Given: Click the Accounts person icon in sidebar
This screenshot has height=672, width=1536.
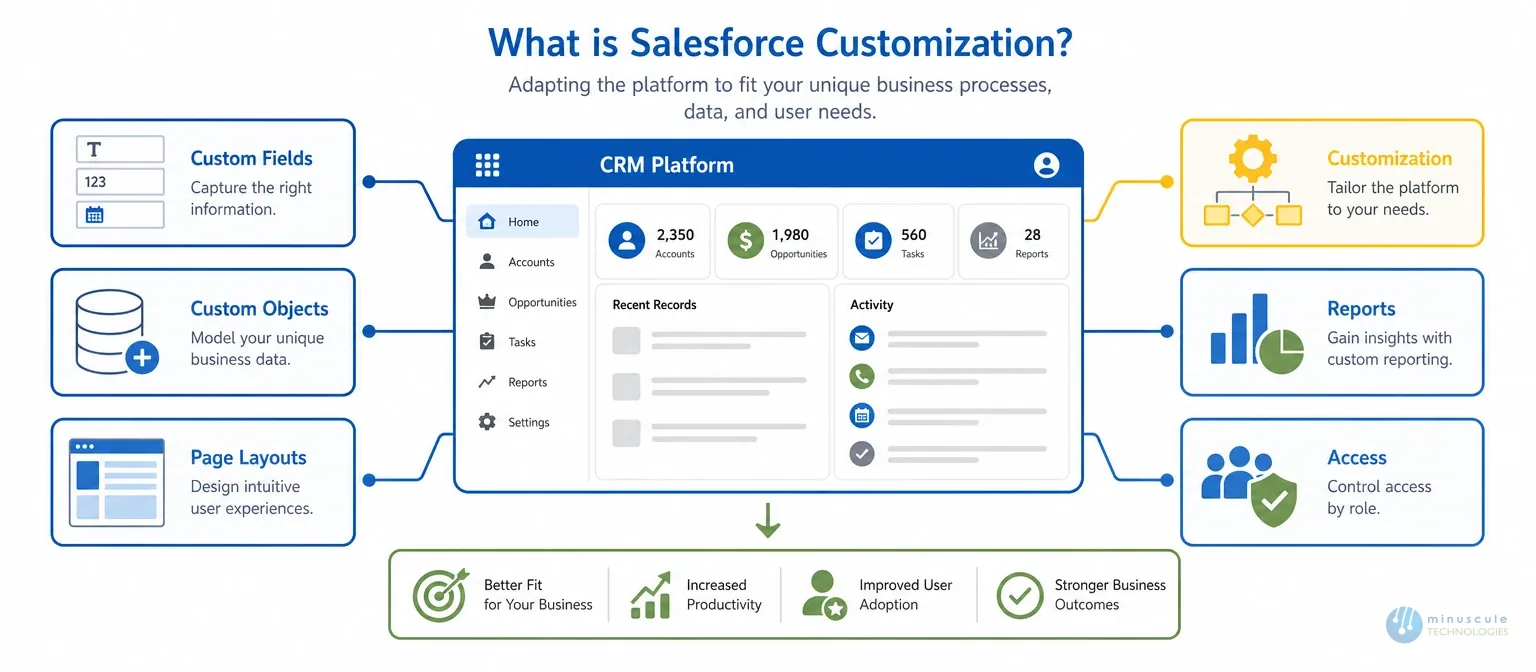Looking at the screenshot, I should [x=487, y=261].
